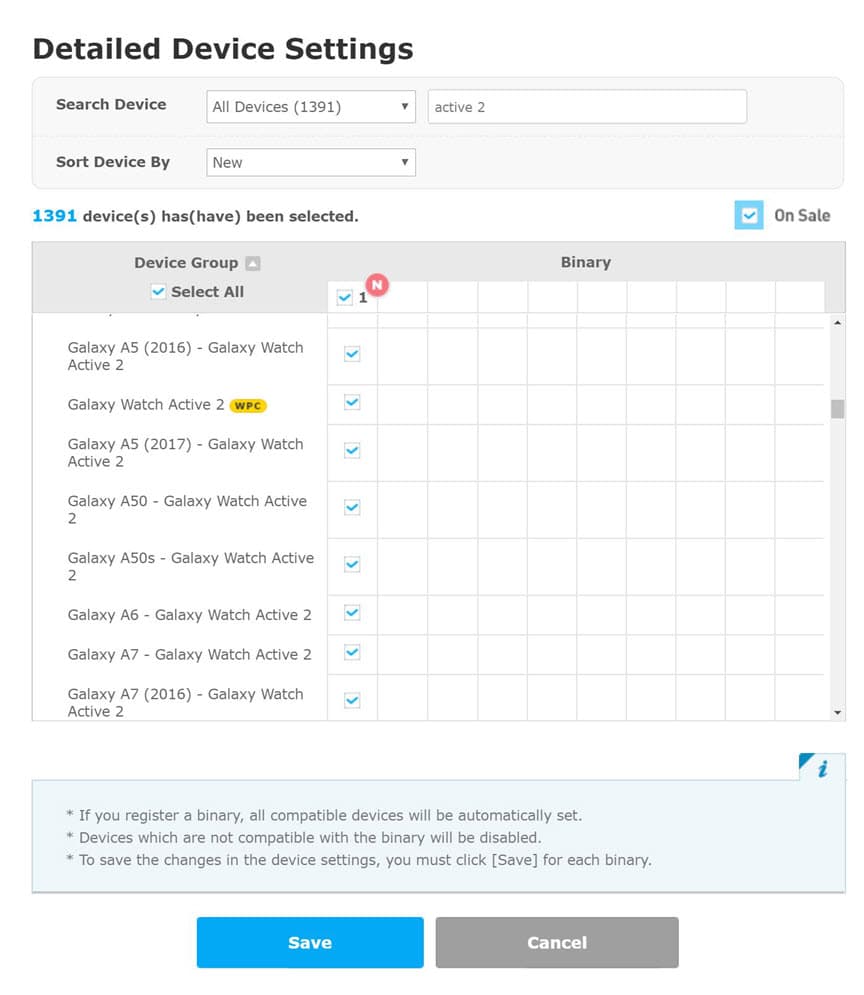
Task: Click the Save button
Action: point(310,942)
